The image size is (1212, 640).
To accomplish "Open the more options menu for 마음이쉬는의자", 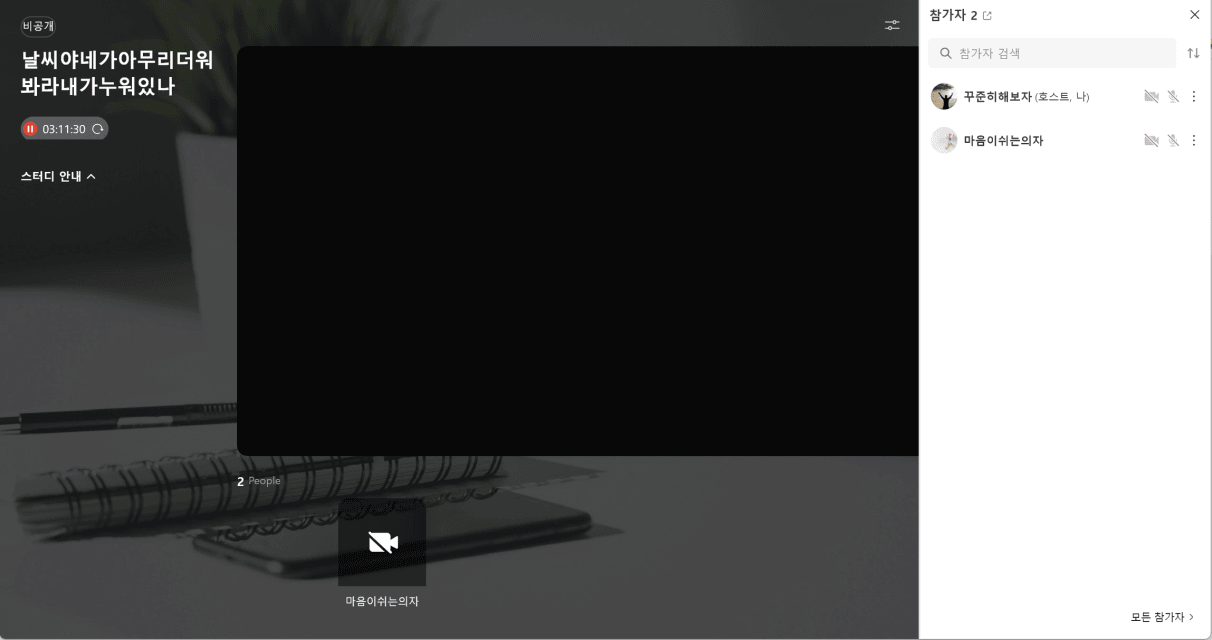I will tap(1193, 141).
